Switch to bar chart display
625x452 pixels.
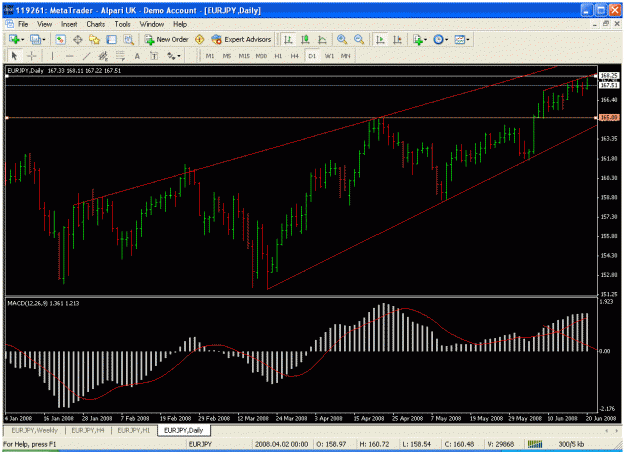[288, 39]
